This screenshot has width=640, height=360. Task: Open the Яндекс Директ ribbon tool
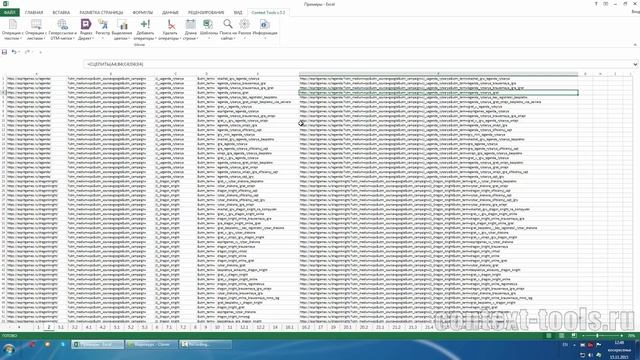pyautogui.click(x=86, y=29)
